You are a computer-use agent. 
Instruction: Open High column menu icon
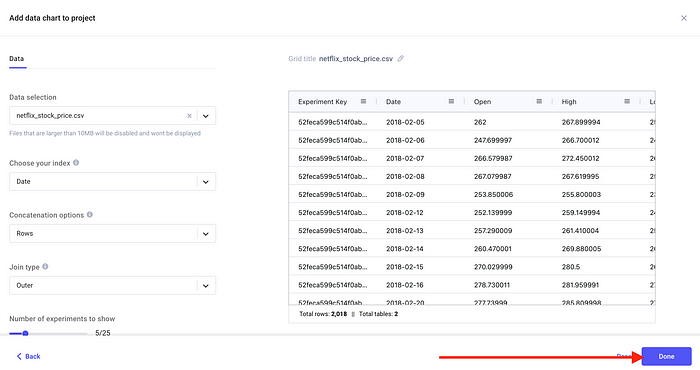tap(627, 101)
